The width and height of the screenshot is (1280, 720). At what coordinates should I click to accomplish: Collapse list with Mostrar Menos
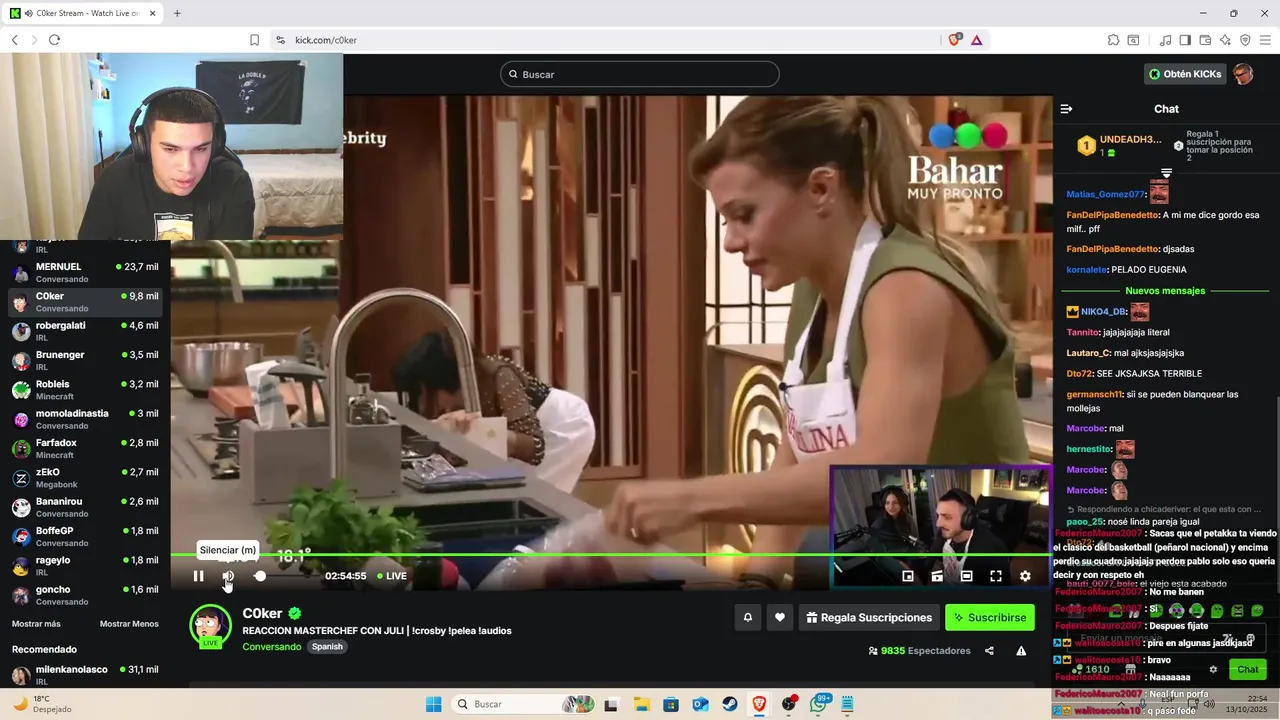coord(129,624)
